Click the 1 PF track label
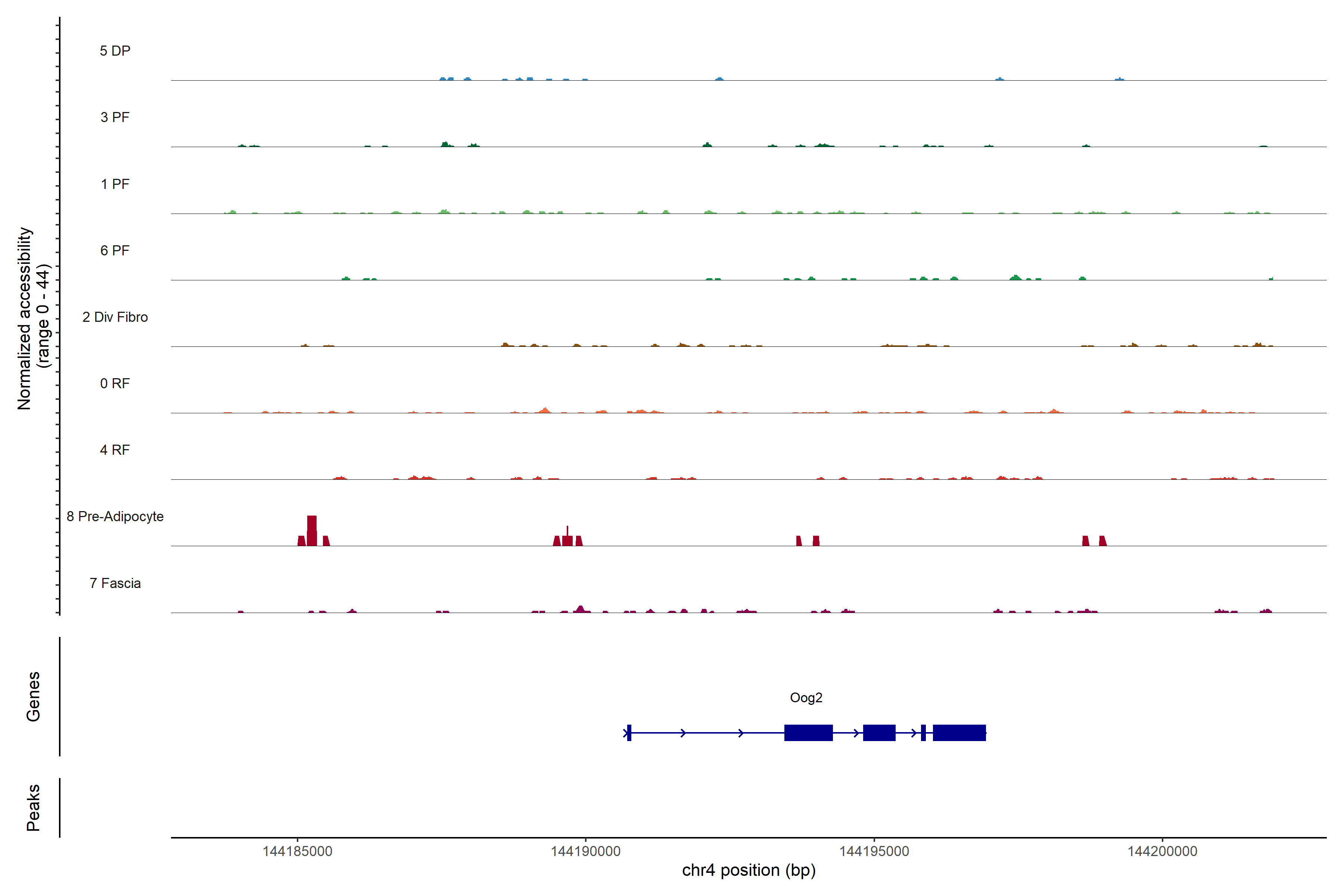1344x896 pixels. 115,184
